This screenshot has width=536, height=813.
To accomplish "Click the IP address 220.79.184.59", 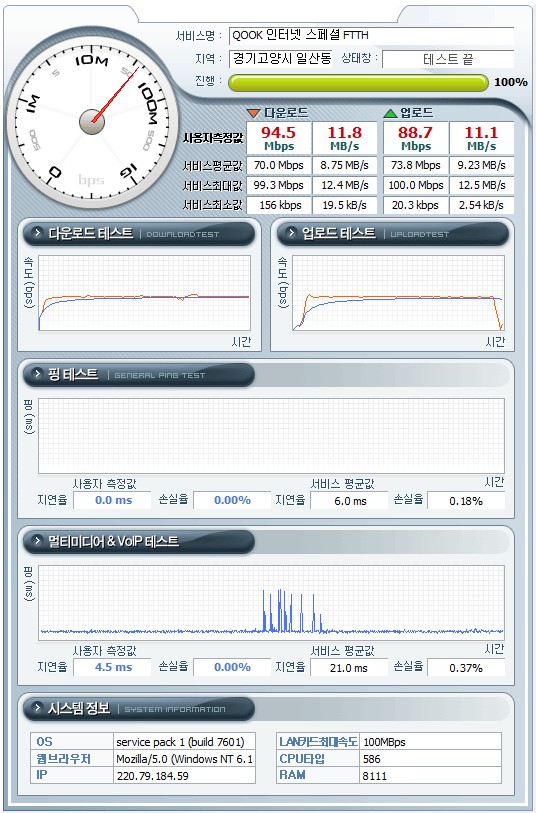I will pyautogui.click(x=184, y=776).
